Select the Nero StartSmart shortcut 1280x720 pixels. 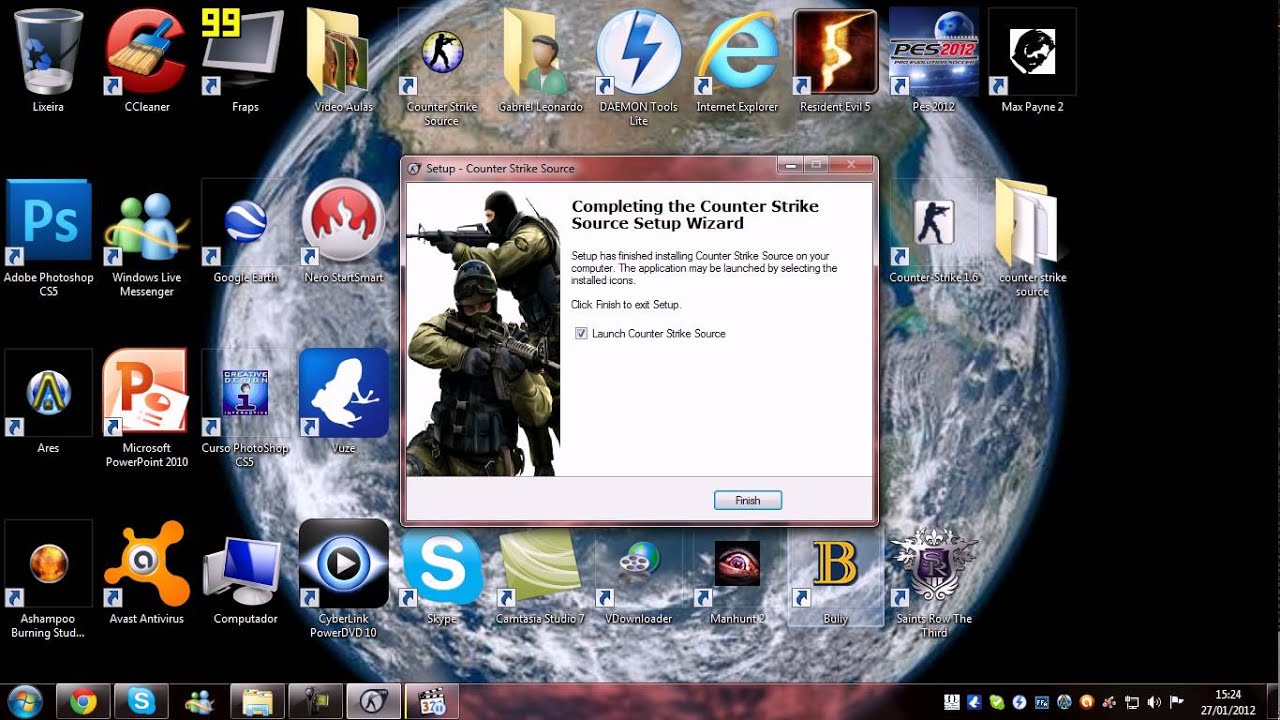343,231
